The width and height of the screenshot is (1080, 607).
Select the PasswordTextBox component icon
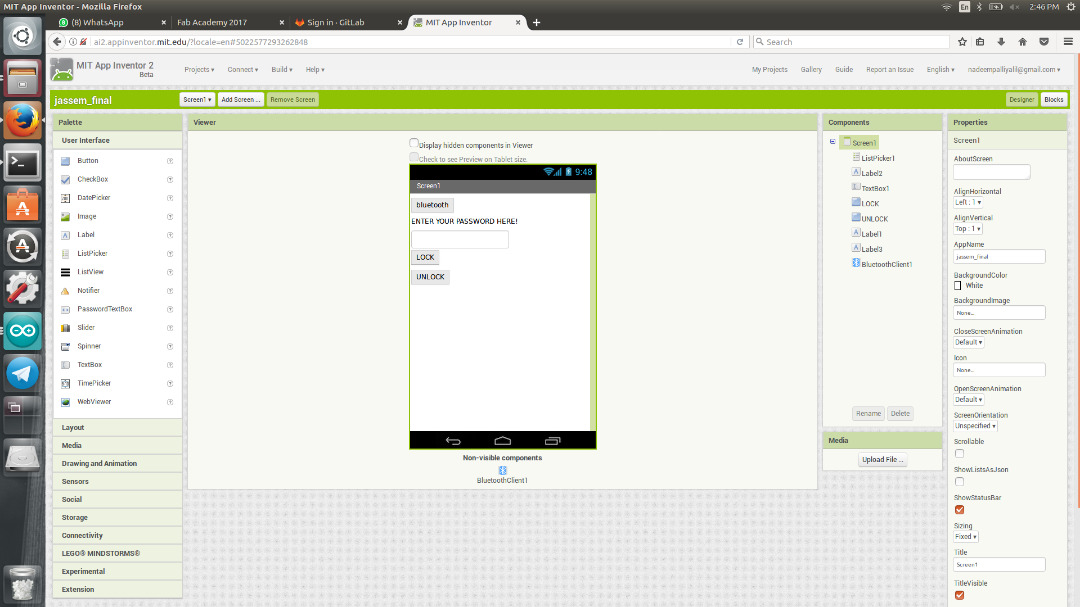(x=65, y=309)
